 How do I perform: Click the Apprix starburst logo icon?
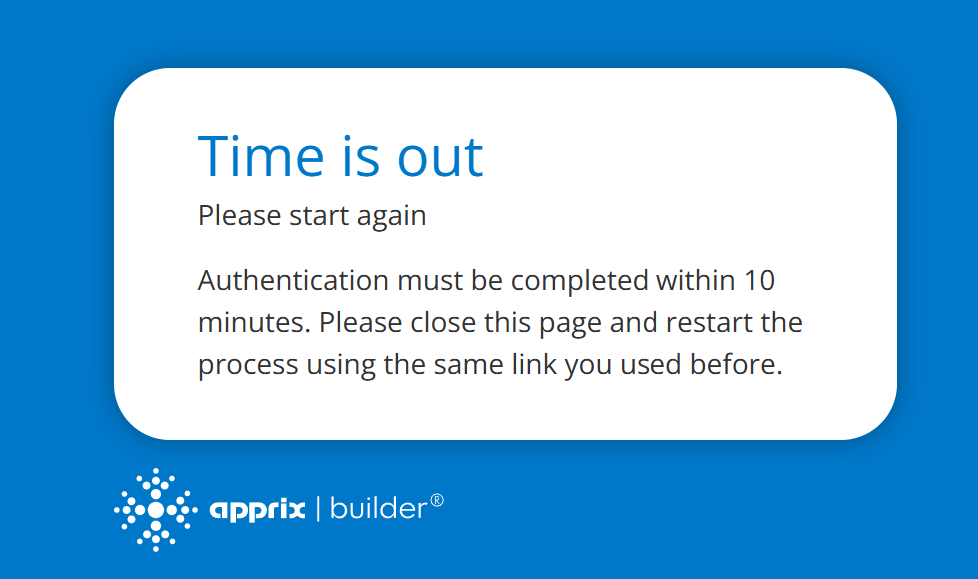pos(155,509)
